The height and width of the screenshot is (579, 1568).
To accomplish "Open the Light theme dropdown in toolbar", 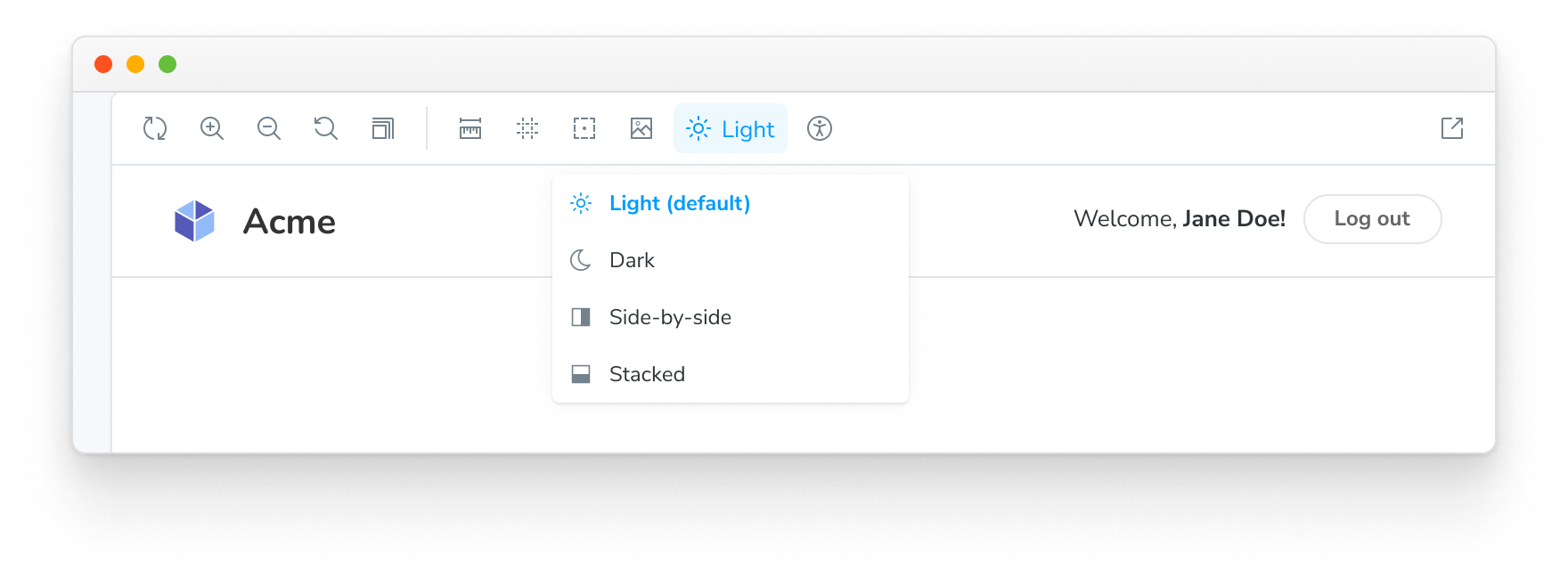I will (x=731, y=129).
